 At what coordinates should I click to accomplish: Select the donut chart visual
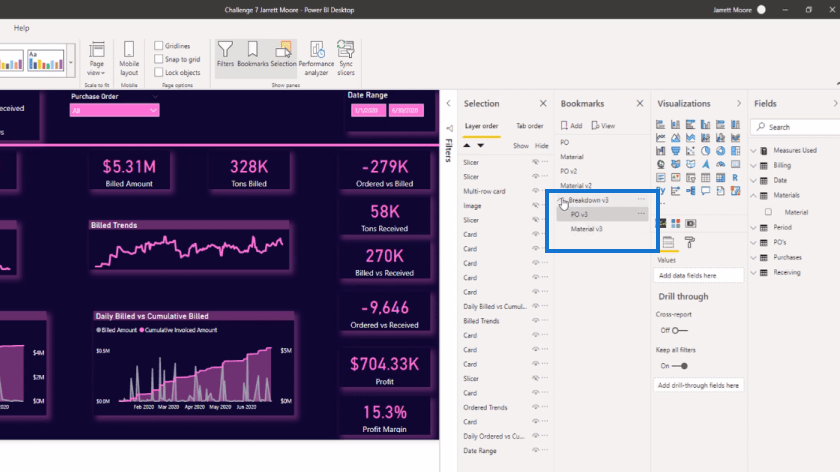tap(721, 151)
